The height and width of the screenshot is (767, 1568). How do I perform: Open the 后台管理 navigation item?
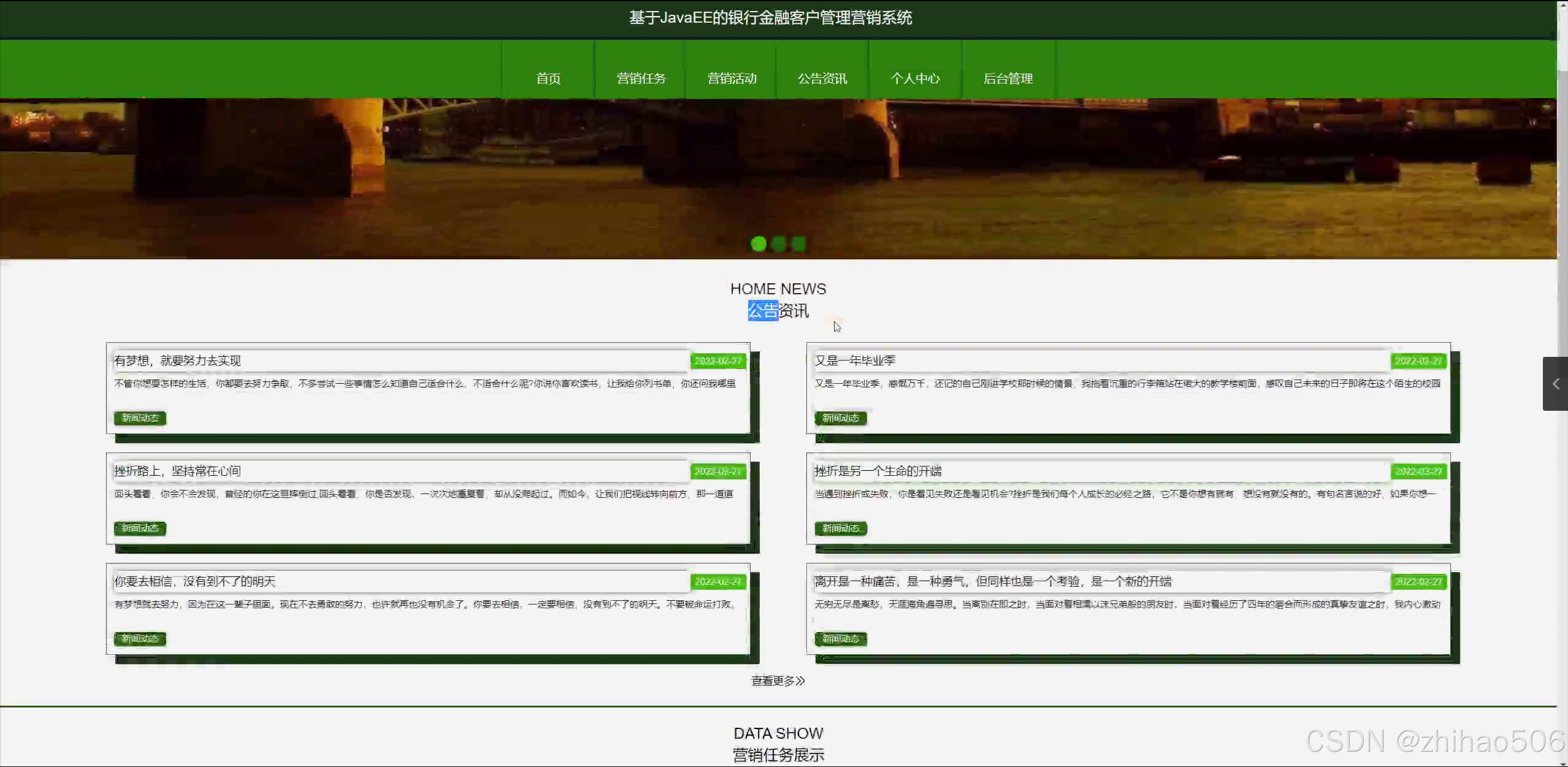(x=1008, y=78)
